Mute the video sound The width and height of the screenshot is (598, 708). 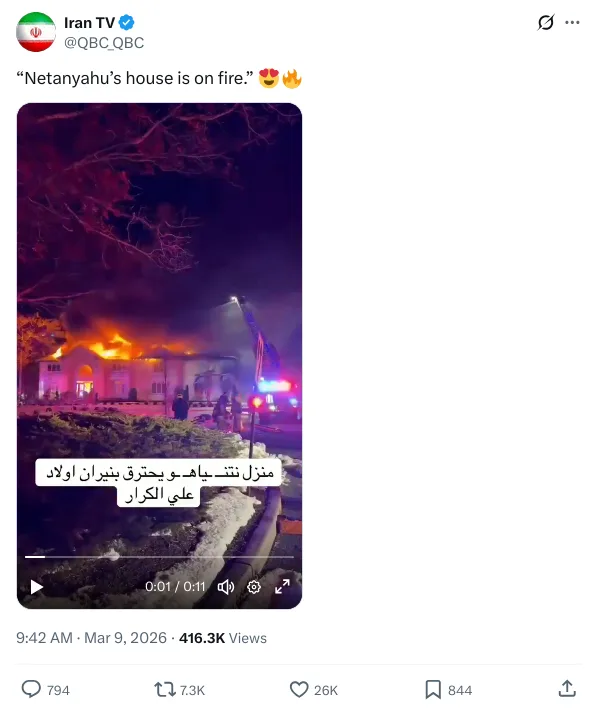[x=226, y=587]
